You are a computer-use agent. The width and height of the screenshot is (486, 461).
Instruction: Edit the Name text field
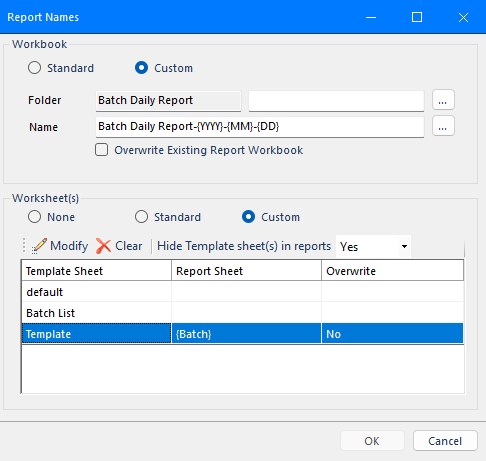pyautogui.click(x=260, y=127)
